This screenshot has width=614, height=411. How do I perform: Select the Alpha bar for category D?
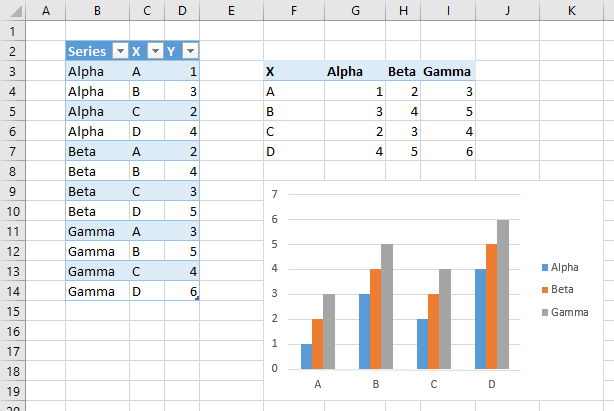(480, 319)
